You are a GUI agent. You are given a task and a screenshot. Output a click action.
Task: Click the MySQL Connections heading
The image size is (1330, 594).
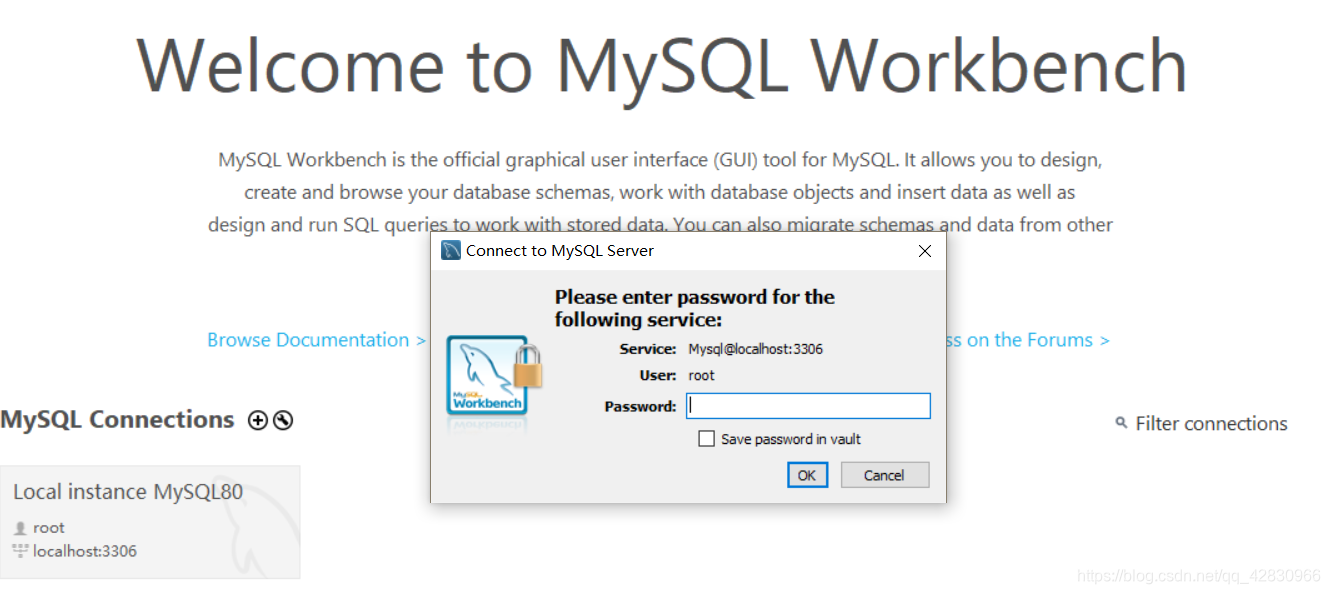click(x=117, y=420)
